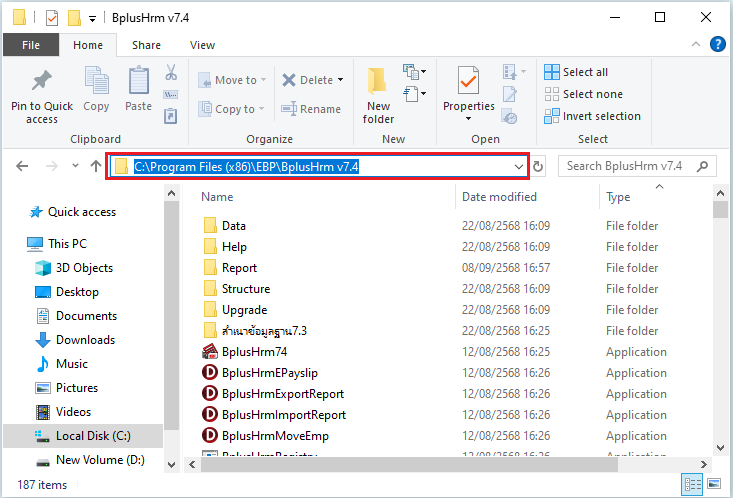Viewport: 733px width, 498px height.
Task: Switch to details view toggle
Action: (694, 485)
